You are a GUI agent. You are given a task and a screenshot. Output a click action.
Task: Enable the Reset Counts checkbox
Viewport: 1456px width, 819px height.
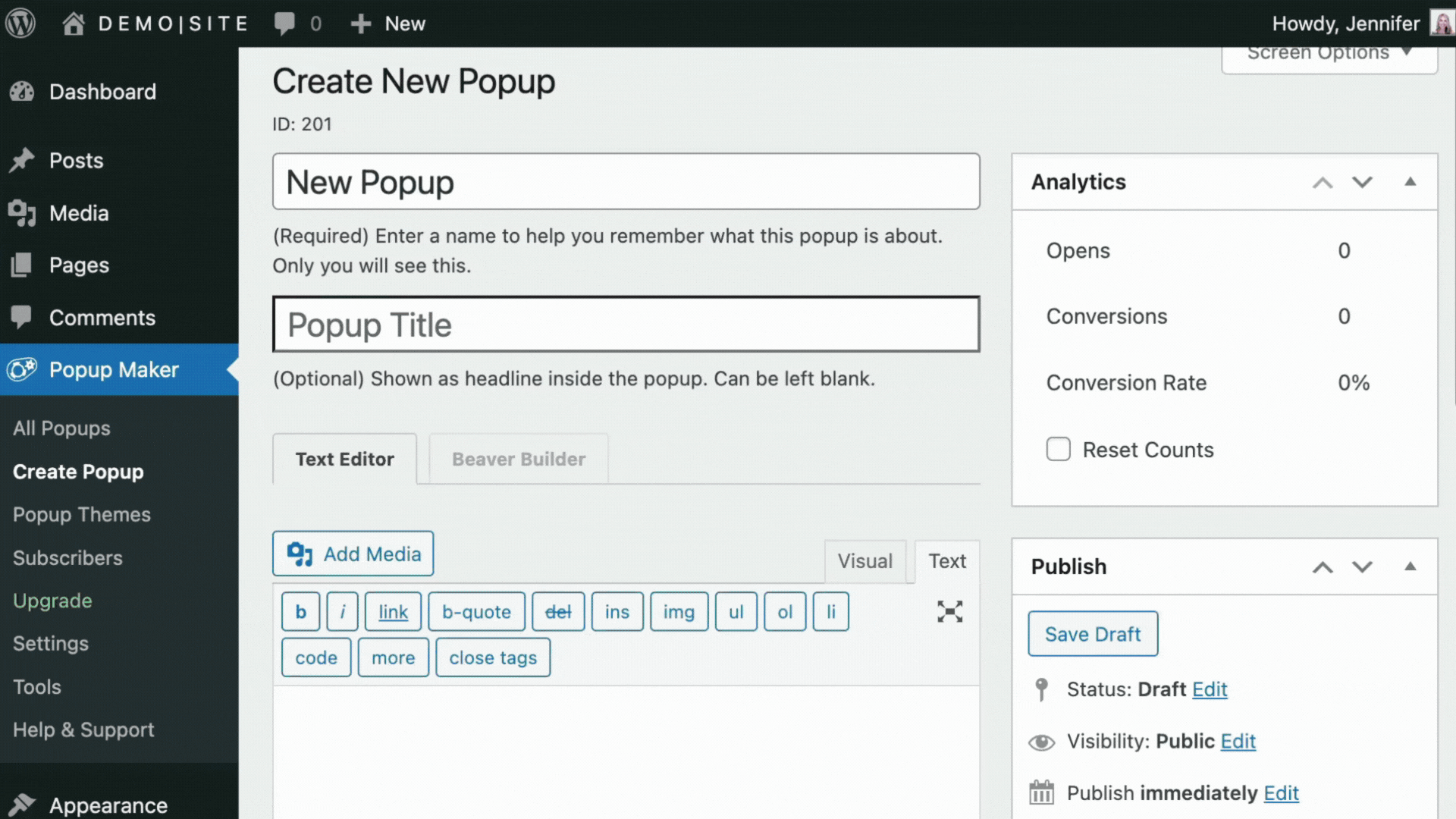[x=1057, y=450]
